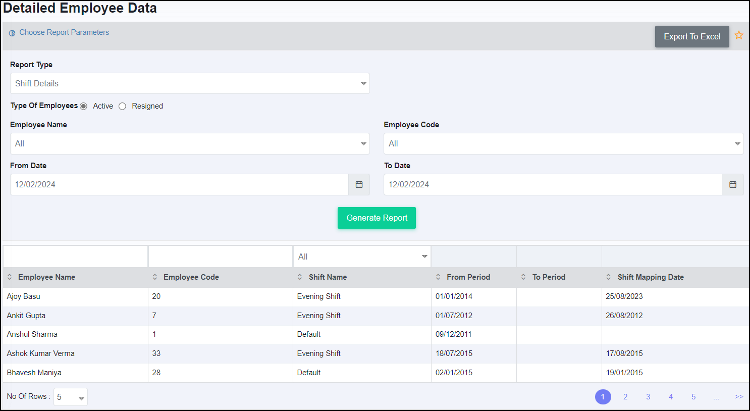This screenshot has height=411, width=750.
Task: Go to page 2 of results
Action: (625, 397)
